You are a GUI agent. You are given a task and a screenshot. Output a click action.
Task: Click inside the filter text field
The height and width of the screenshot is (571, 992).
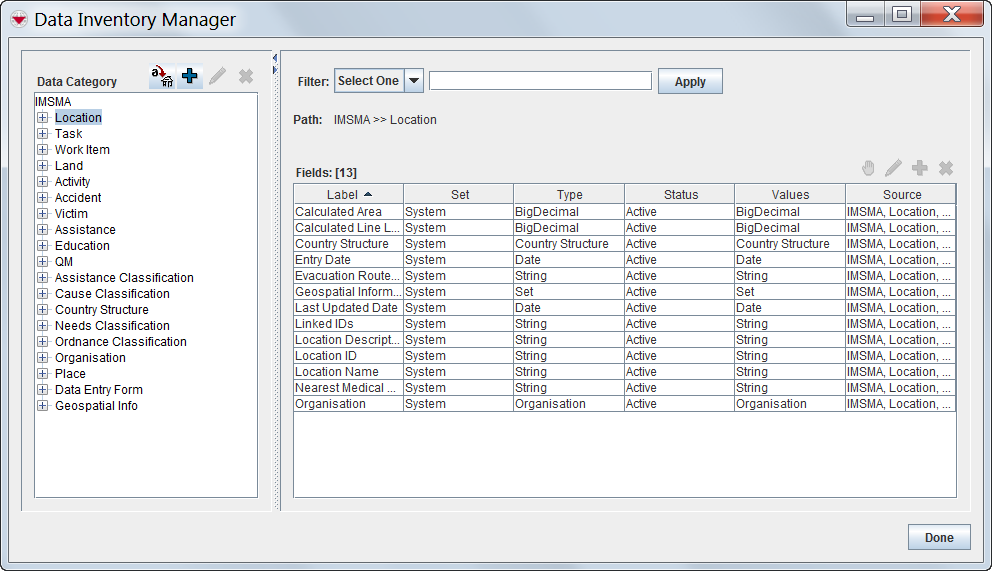click(540, 81)
